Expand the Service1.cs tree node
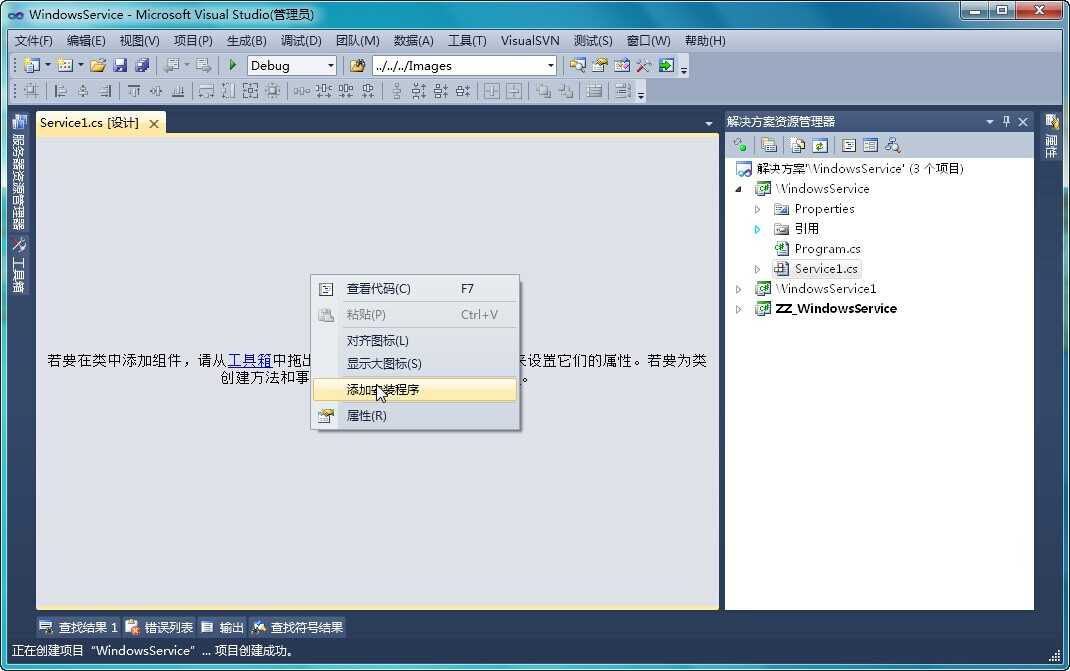Image resolution: width=1070 pixels, height=671 pixels. [x=757, y=269]
